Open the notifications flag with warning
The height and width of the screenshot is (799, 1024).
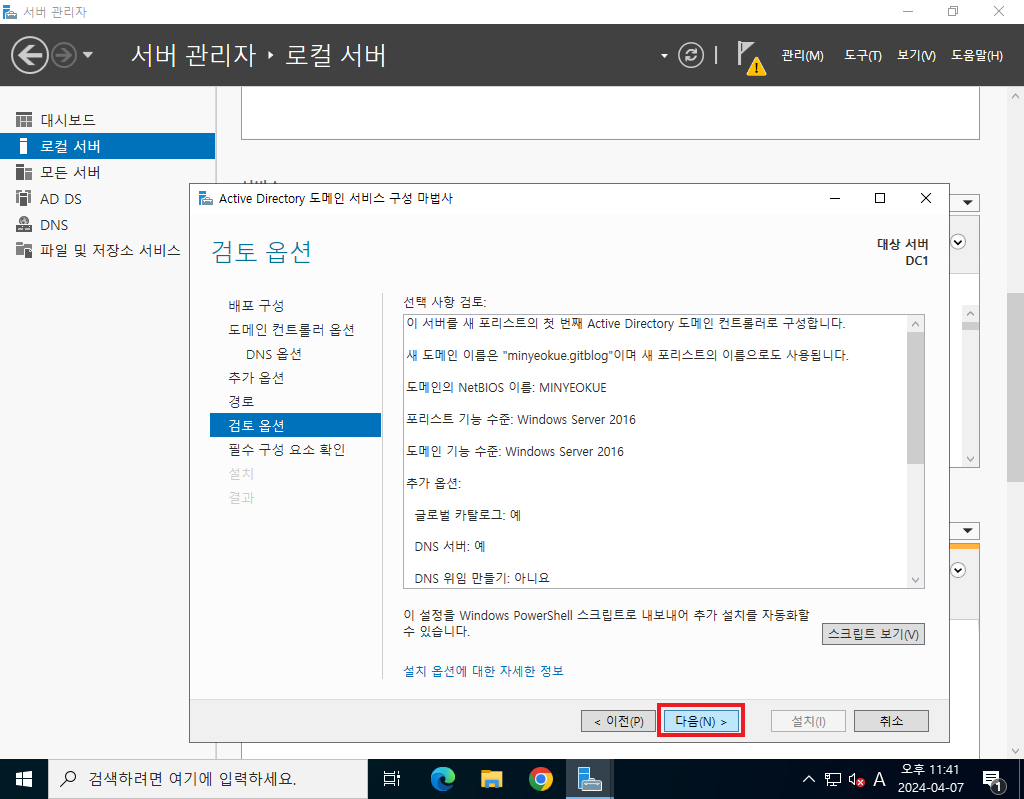751,57
